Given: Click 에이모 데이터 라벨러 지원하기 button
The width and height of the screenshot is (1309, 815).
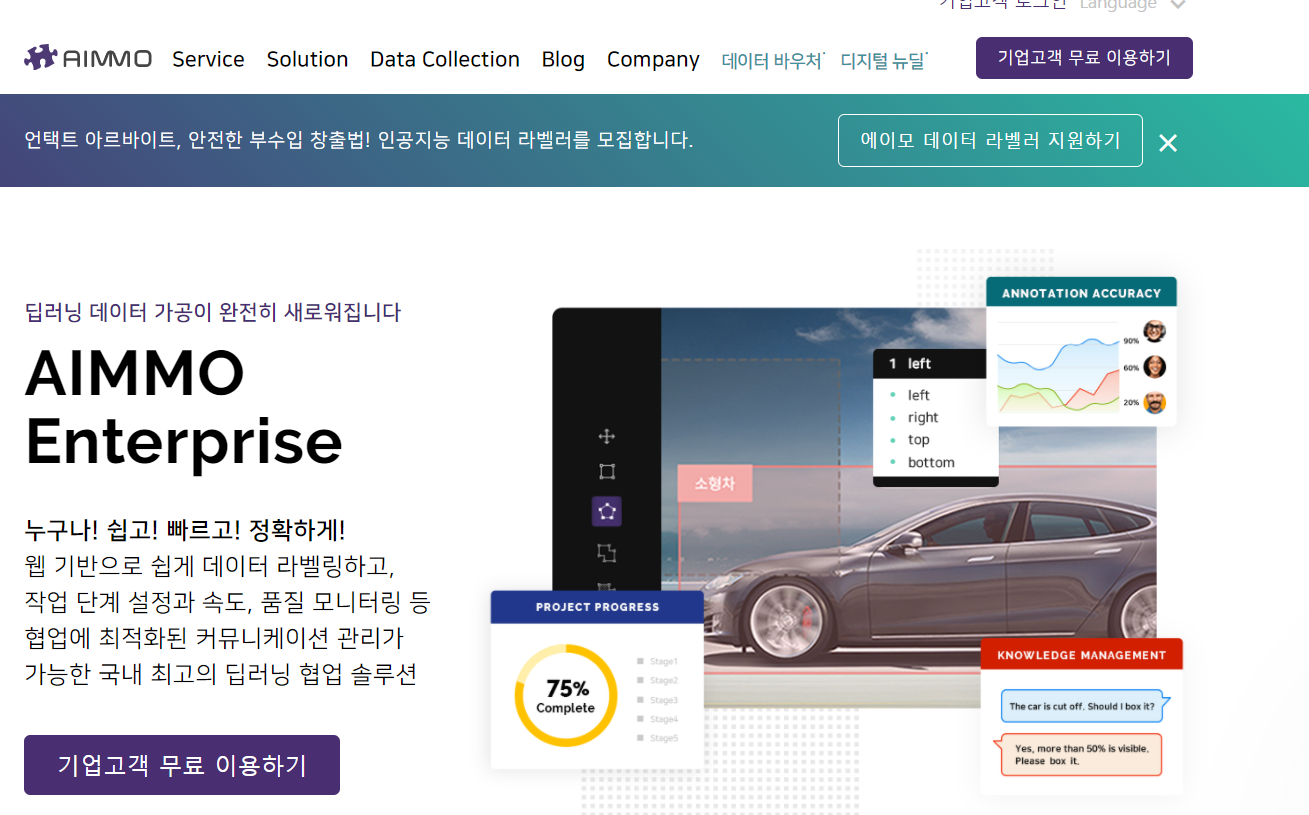Looking at the screenshot, I should tap(990, 140).
